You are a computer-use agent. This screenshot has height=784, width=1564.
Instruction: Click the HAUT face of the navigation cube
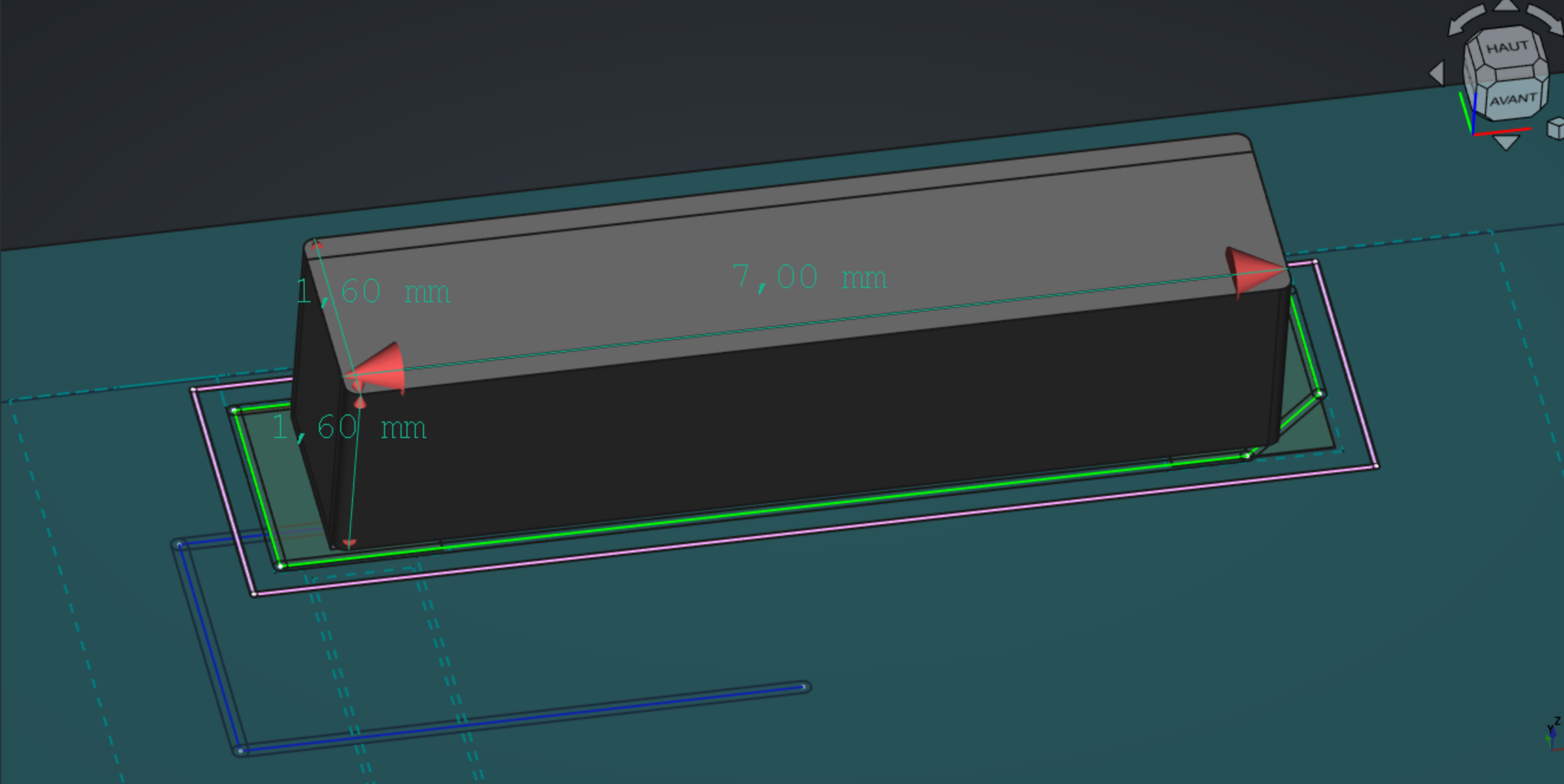click(1507, 47)
